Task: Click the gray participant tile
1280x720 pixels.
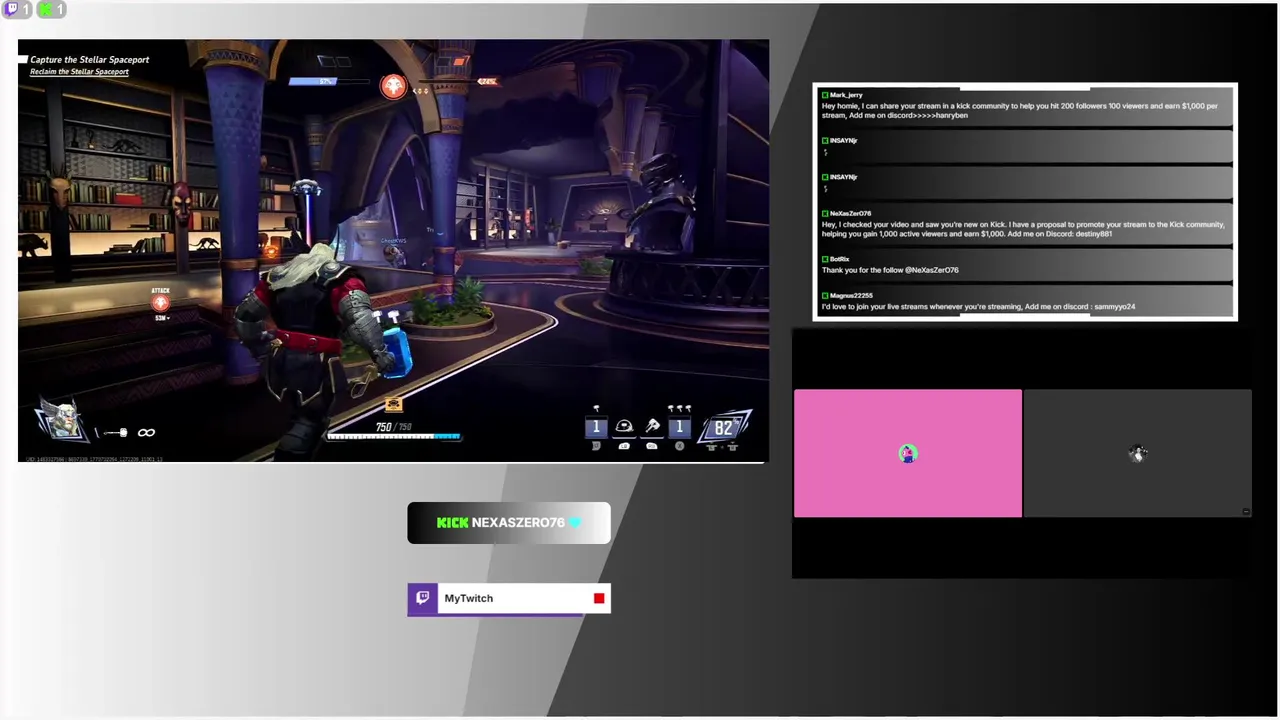Action: pyautogui.click(x=1138, y=454)
